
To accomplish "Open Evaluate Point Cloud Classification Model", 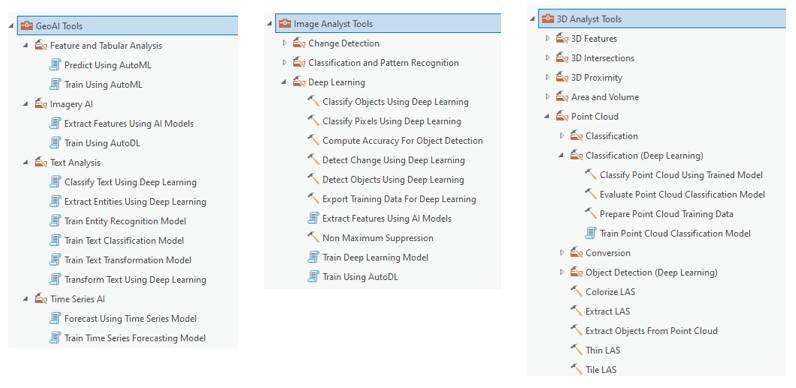I will [x=682, y=194].
